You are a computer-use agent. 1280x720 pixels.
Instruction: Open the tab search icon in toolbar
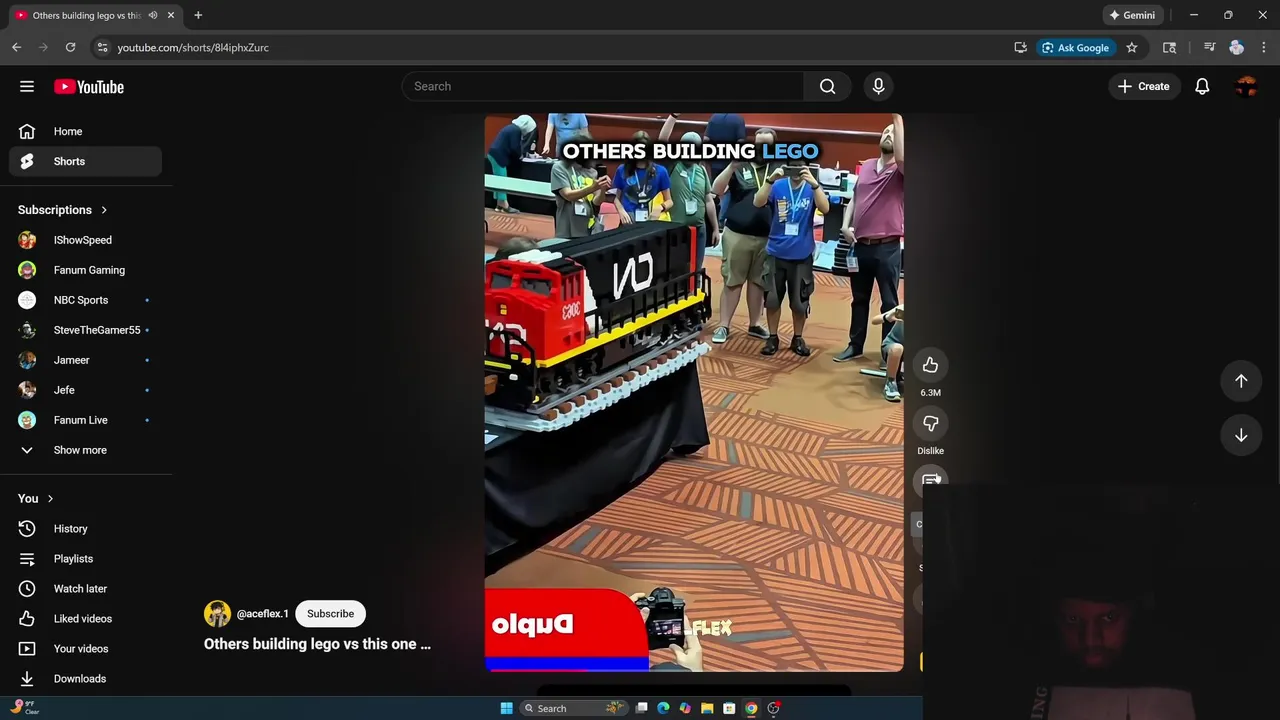click(x=1169, y=47)
